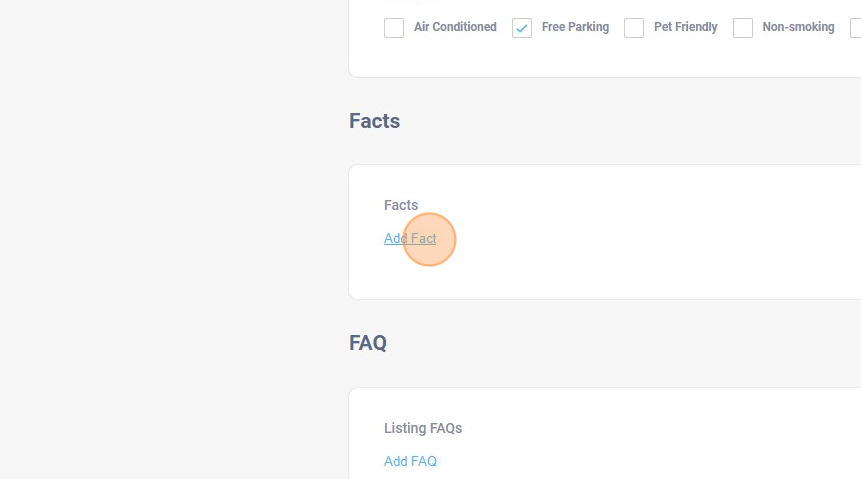861x479 pixels.
Task: Click blank area below the amenities checkboxes
Action: tap(600, 58)
